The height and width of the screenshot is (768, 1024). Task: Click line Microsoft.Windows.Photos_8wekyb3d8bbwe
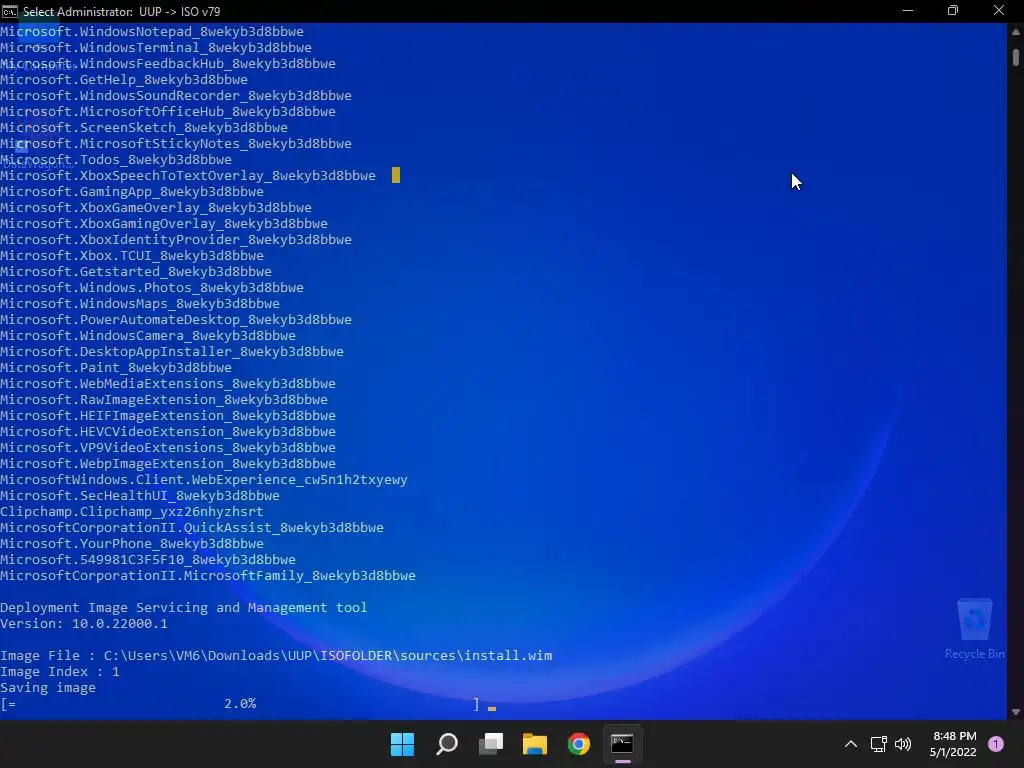coord(152,287)
